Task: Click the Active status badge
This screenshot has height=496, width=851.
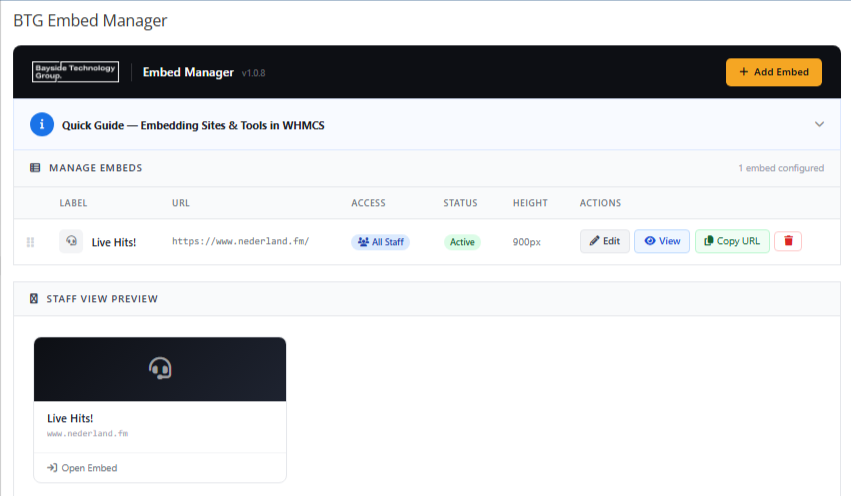Action: pyautogui.click(x=462, y=242)
